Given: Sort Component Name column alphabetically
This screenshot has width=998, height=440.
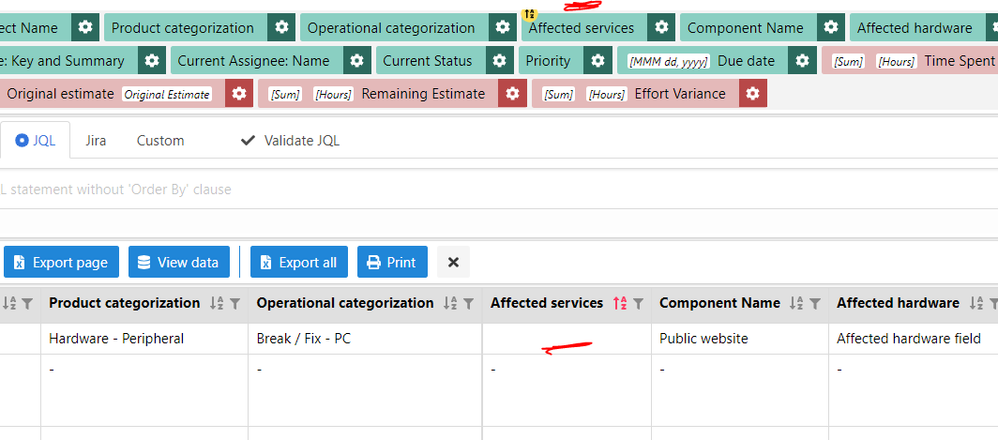Looking at the screenshot, I should click(797, 304).
